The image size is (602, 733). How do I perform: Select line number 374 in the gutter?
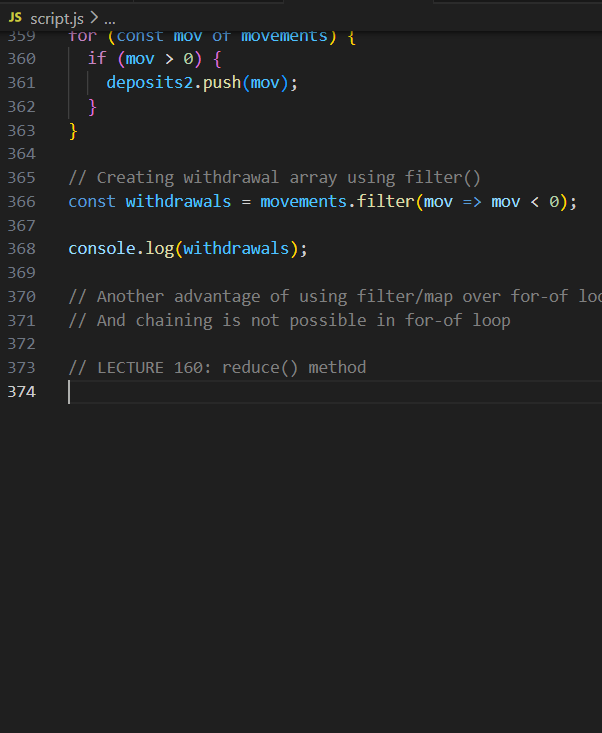[22, 391]
